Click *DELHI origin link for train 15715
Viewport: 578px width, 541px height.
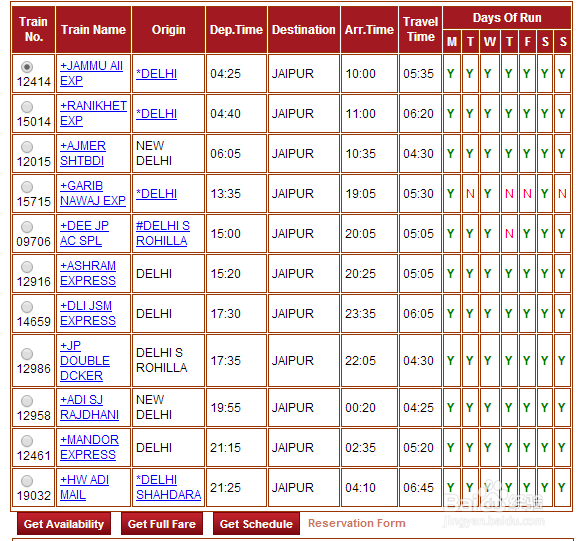coord(156,194)
